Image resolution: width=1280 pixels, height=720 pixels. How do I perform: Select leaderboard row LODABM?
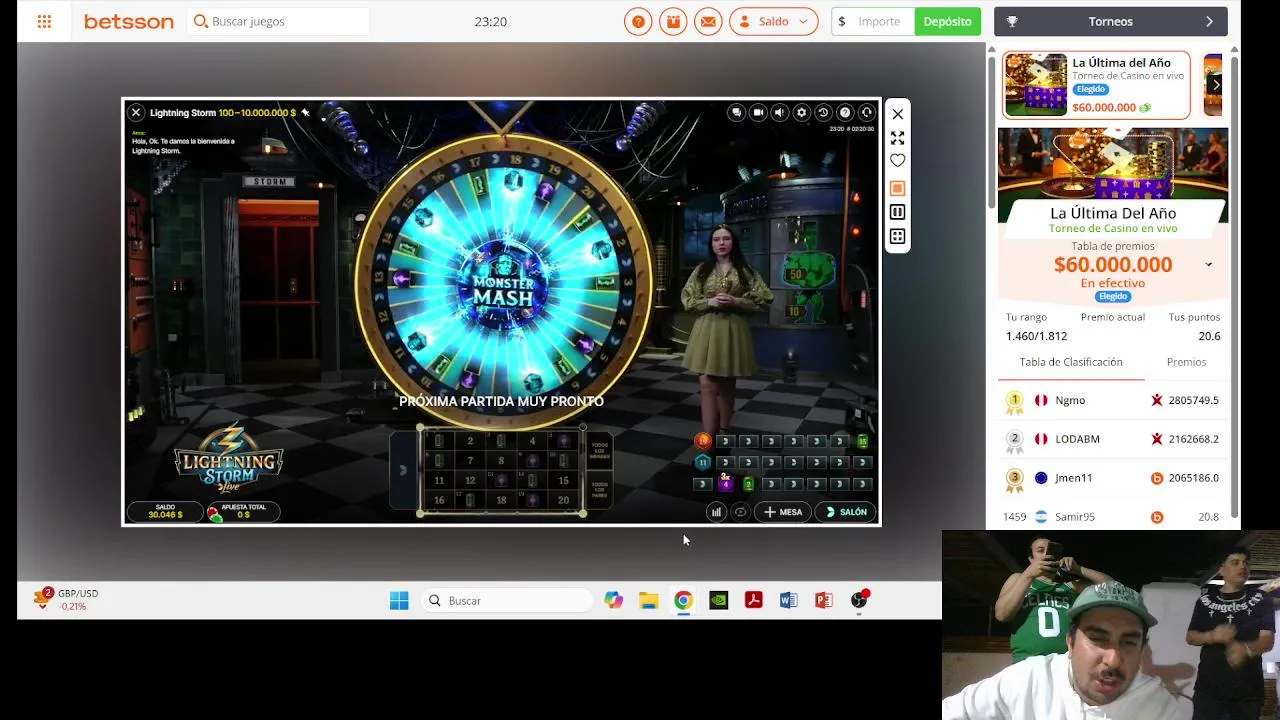click(x=1113, y=439)
